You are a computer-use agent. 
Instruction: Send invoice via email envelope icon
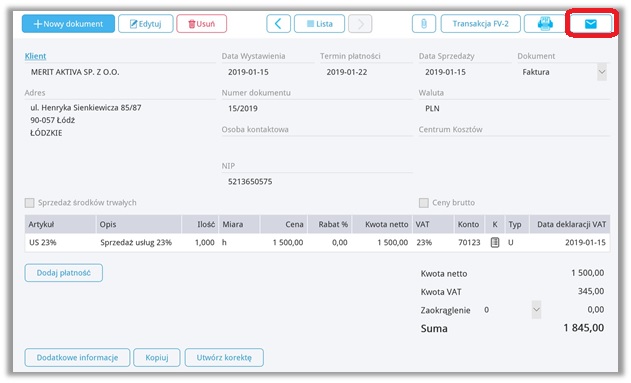pos(590,24)
